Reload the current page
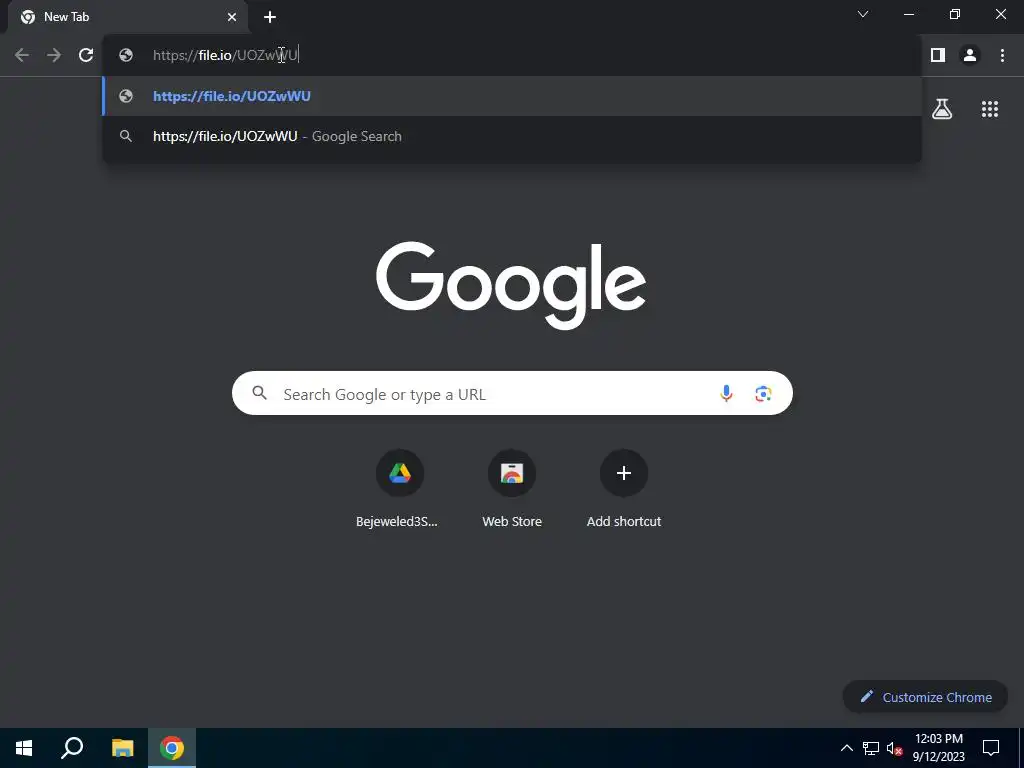The width and height of the screenshot is (1024, 768). 86,55
